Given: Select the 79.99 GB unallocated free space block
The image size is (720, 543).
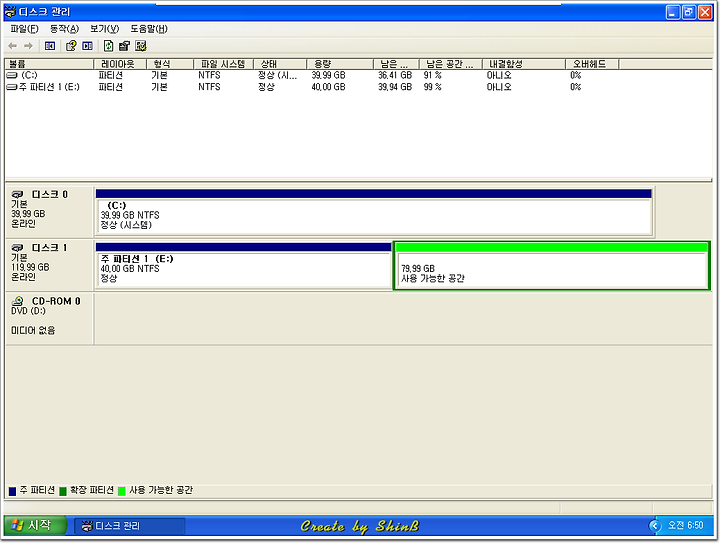Looking at the screenshot, I should point(551,266).
